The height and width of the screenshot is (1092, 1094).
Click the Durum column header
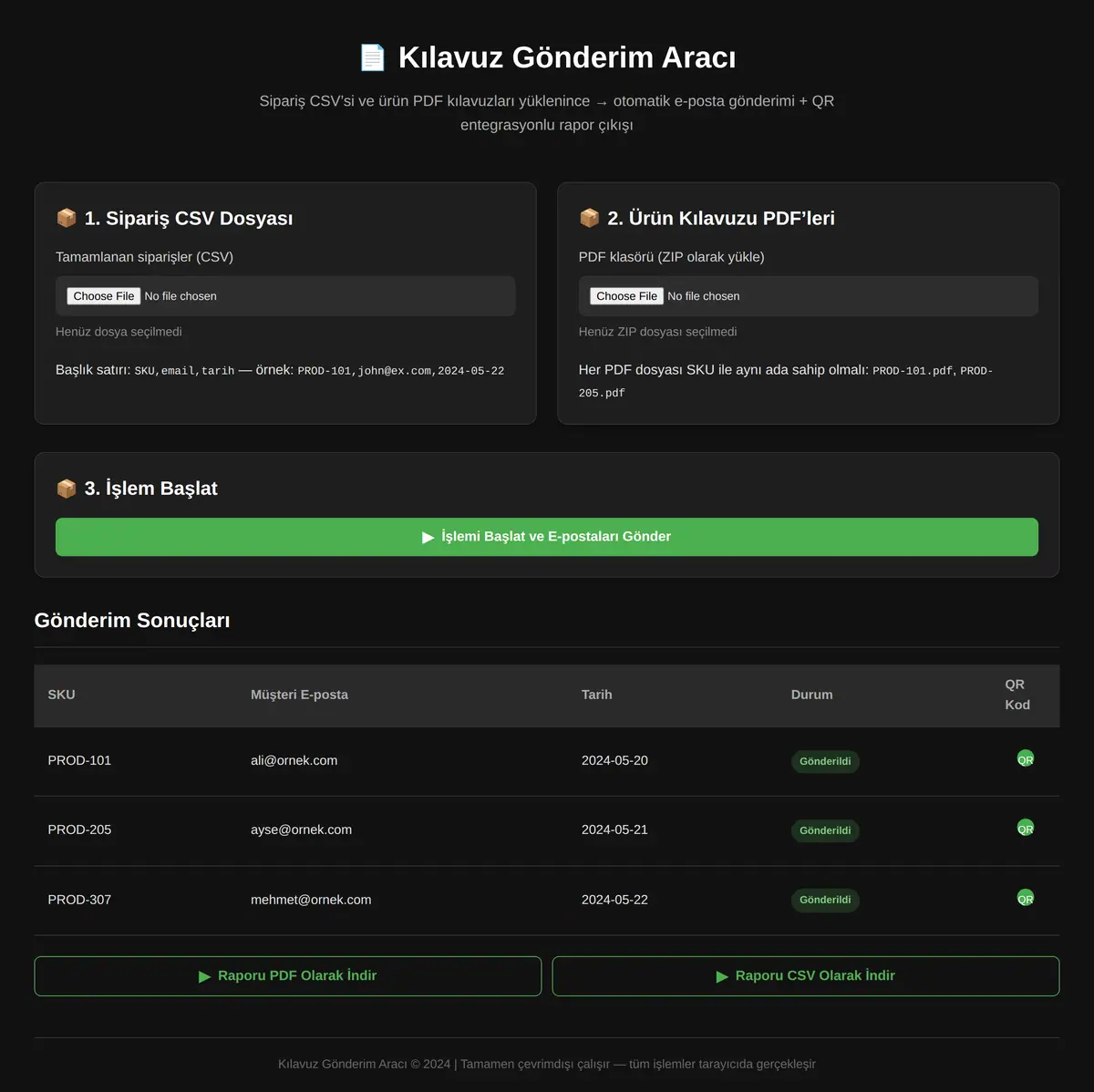pyautogui.click(x=811, y=695)
